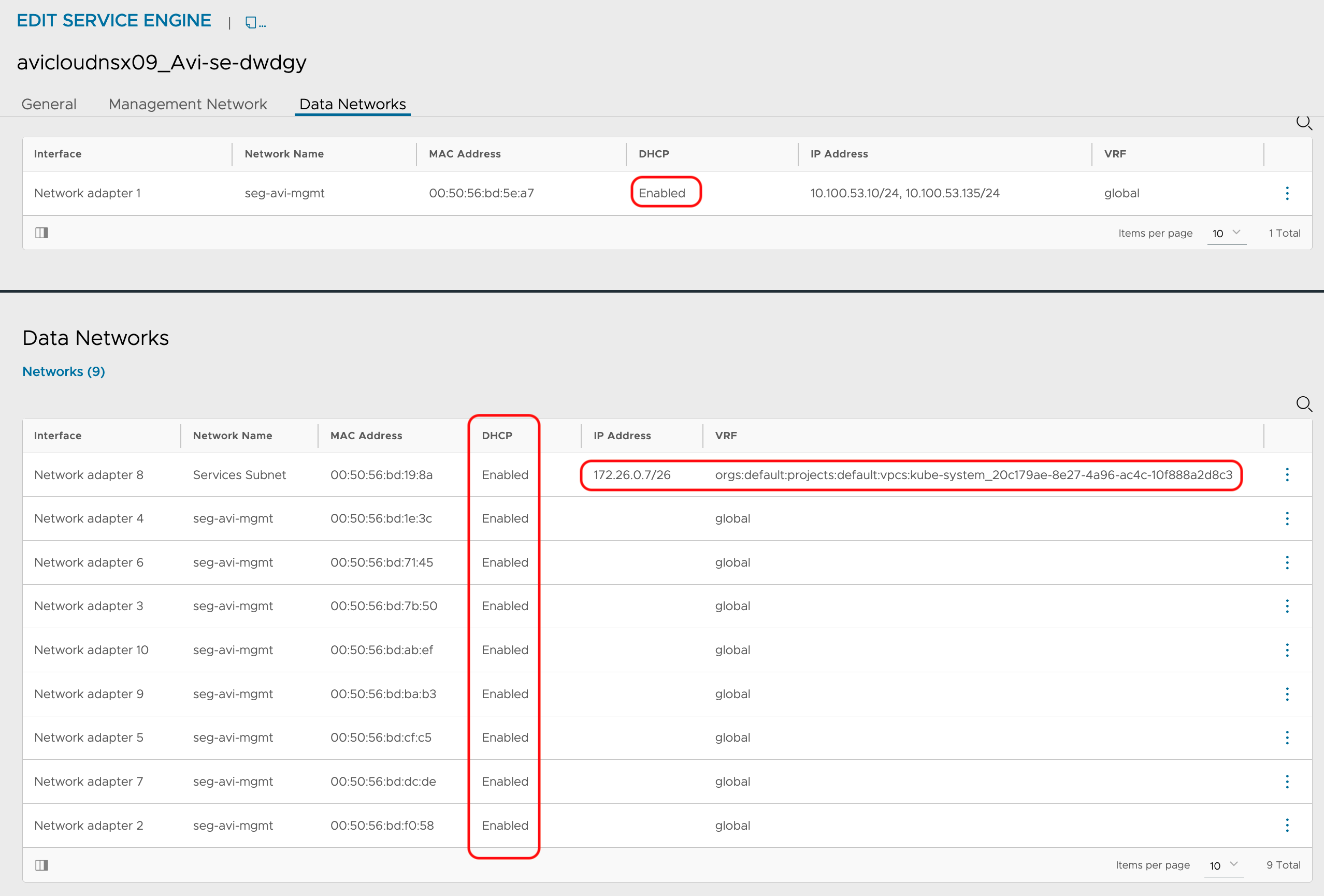
Task: Click search icon above management network table
Action: [1303, 122]
